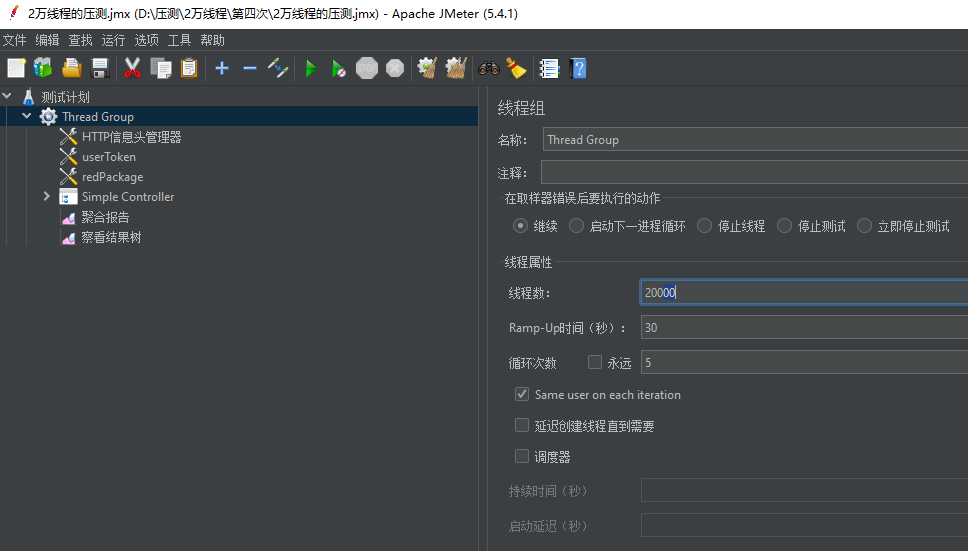Viewport: 968px width, 551px height.
Task: Click Start no pauses icon
Action: [x=338, y=68]
